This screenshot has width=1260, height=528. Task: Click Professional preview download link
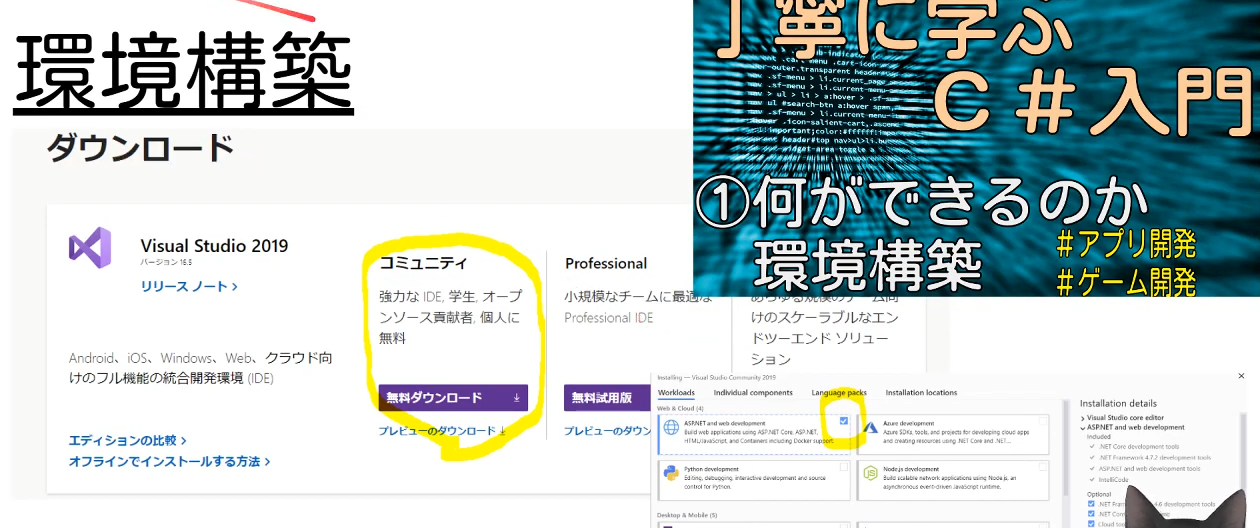click(609, 431)
